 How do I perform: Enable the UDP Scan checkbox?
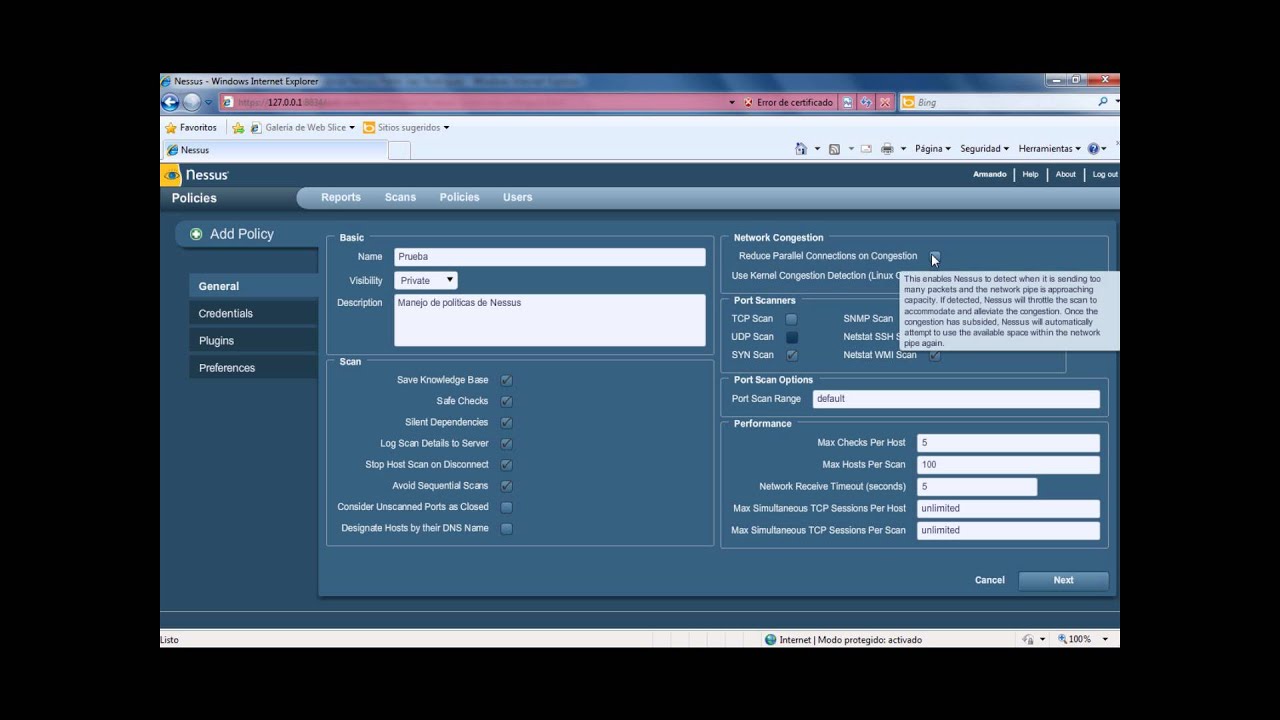click(791, 337)
